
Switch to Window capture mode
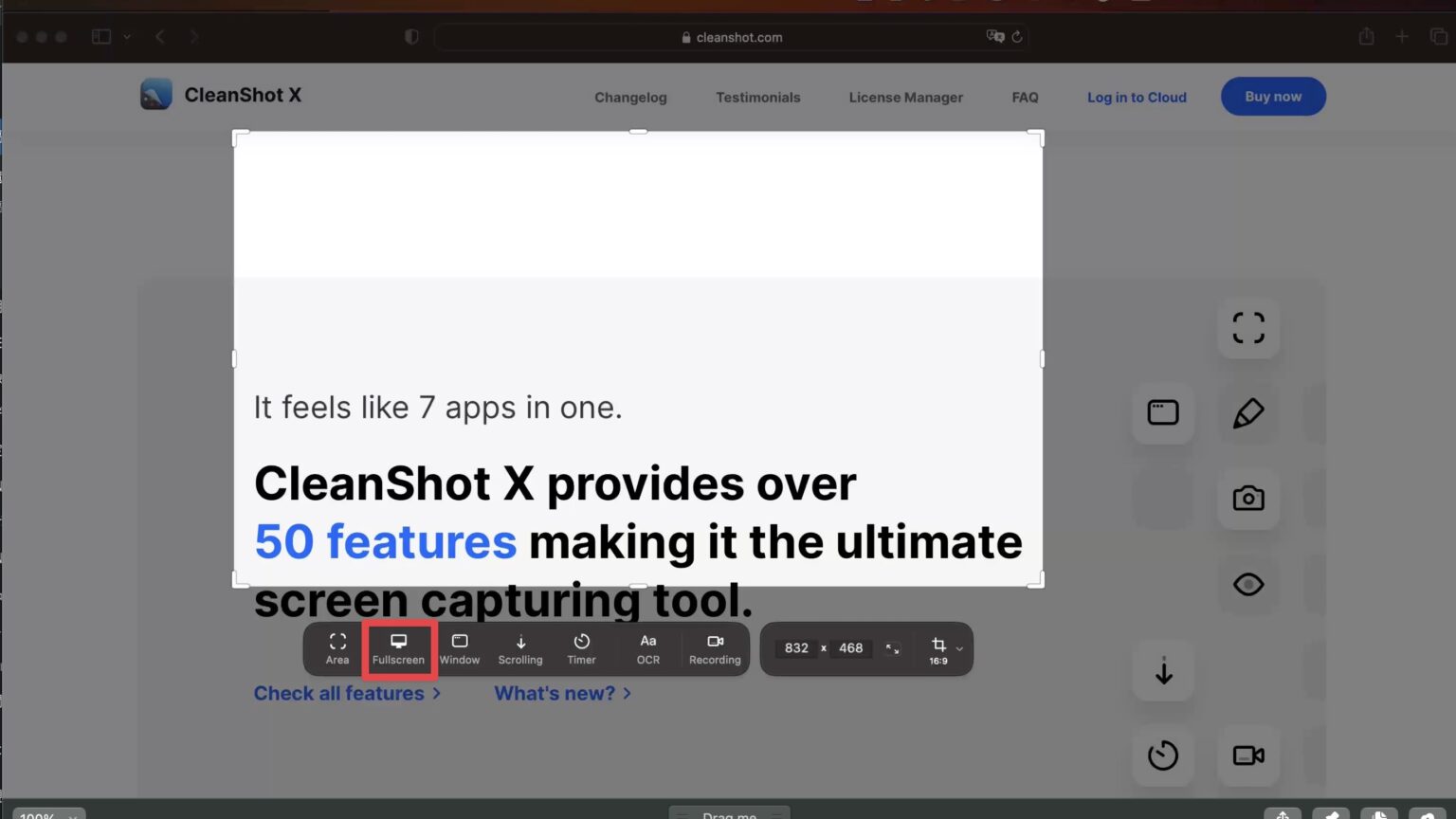click(460, 648)
